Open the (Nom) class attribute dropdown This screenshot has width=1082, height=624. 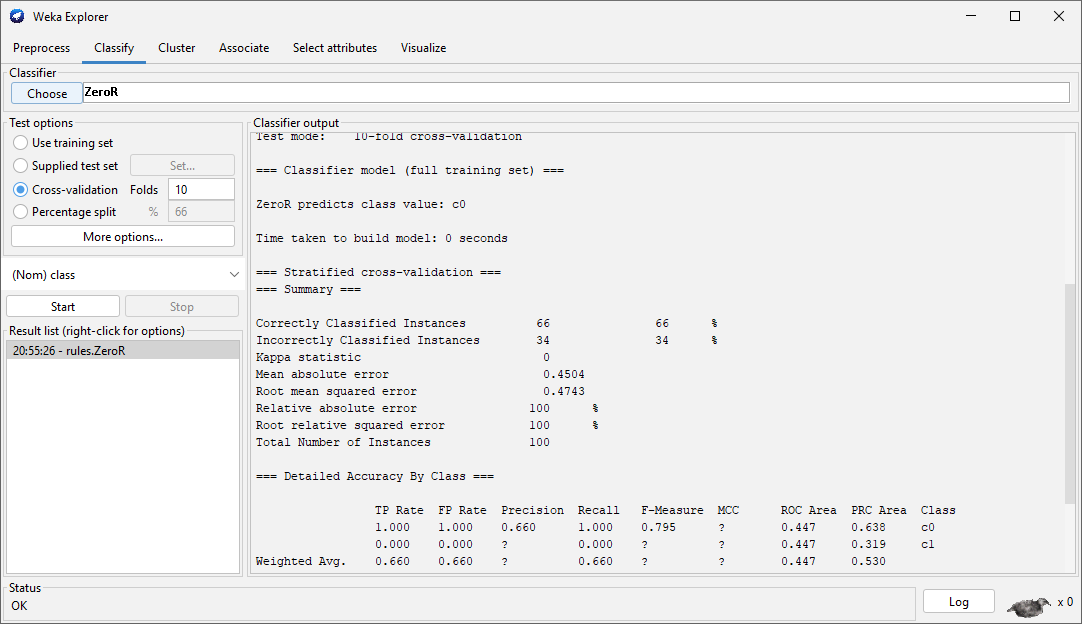pos(124,274)
